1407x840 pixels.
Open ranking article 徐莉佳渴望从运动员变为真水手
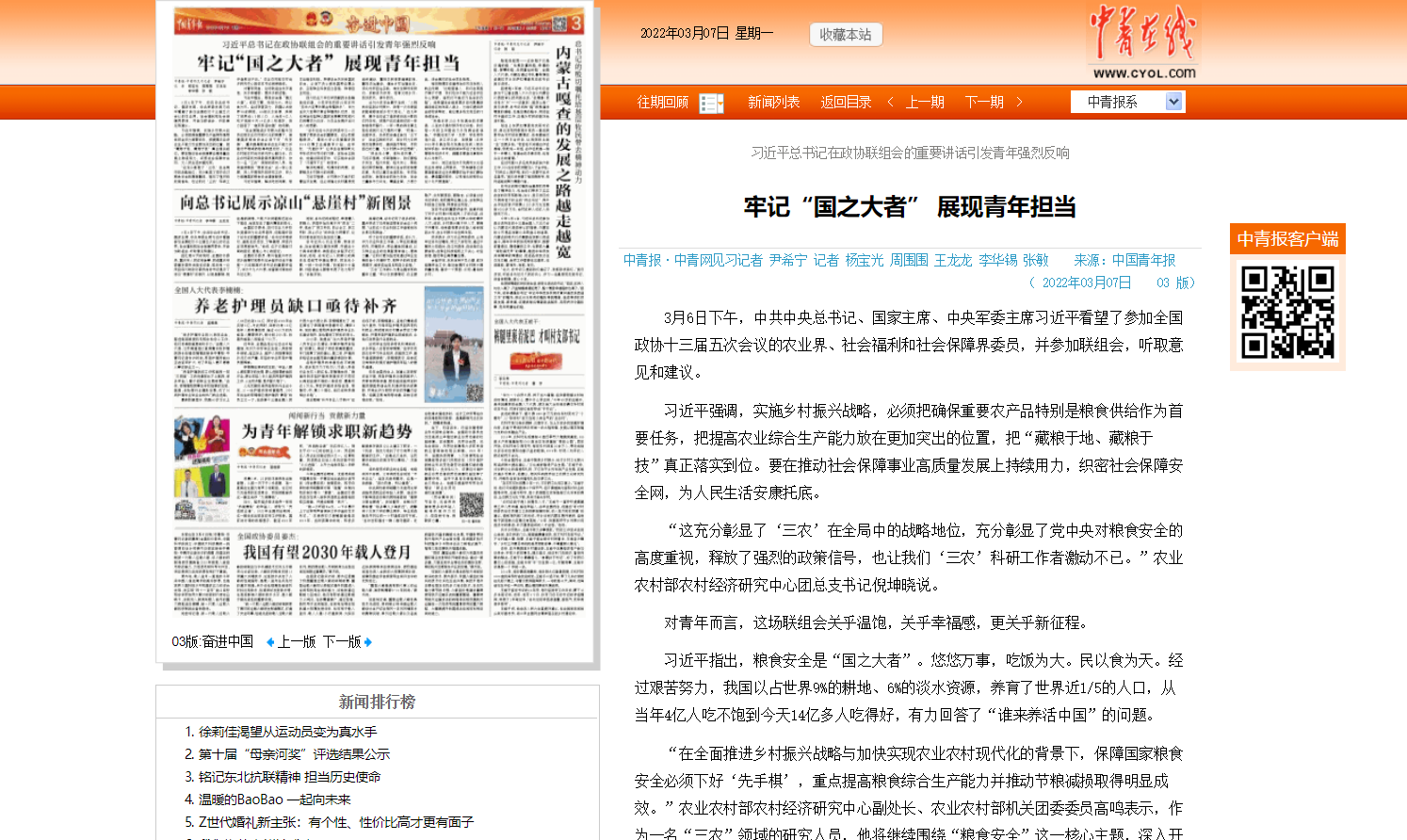[287, 732]
